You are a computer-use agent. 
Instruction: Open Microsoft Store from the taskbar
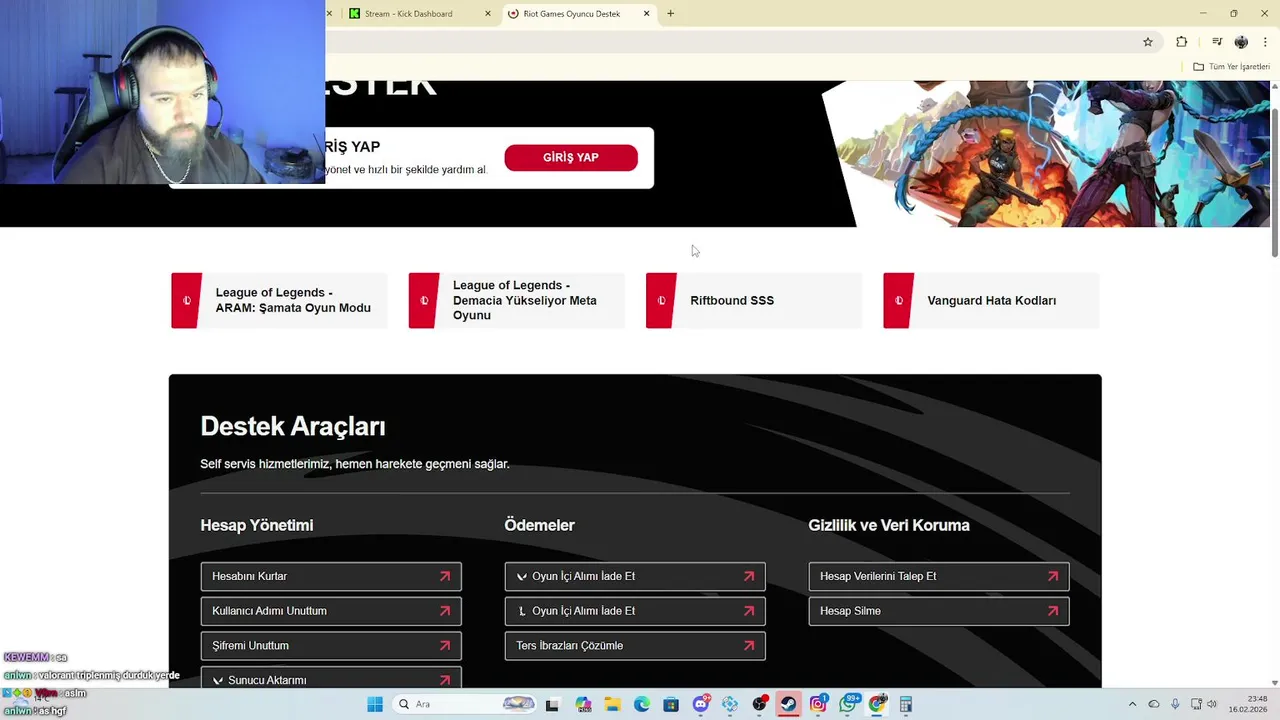coord(671,704)
